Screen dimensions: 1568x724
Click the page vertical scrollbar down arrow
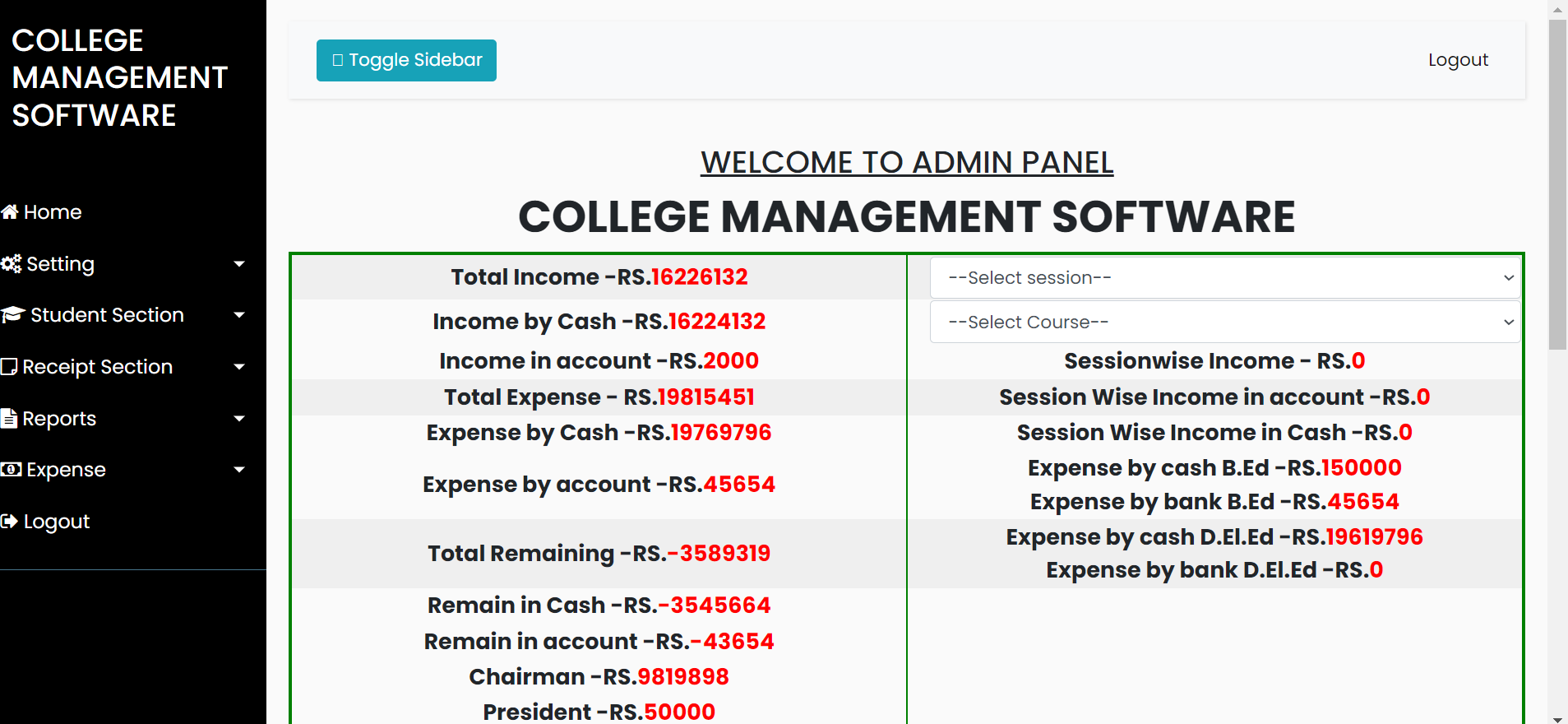pyautogui.click(x=1557, y=718)
